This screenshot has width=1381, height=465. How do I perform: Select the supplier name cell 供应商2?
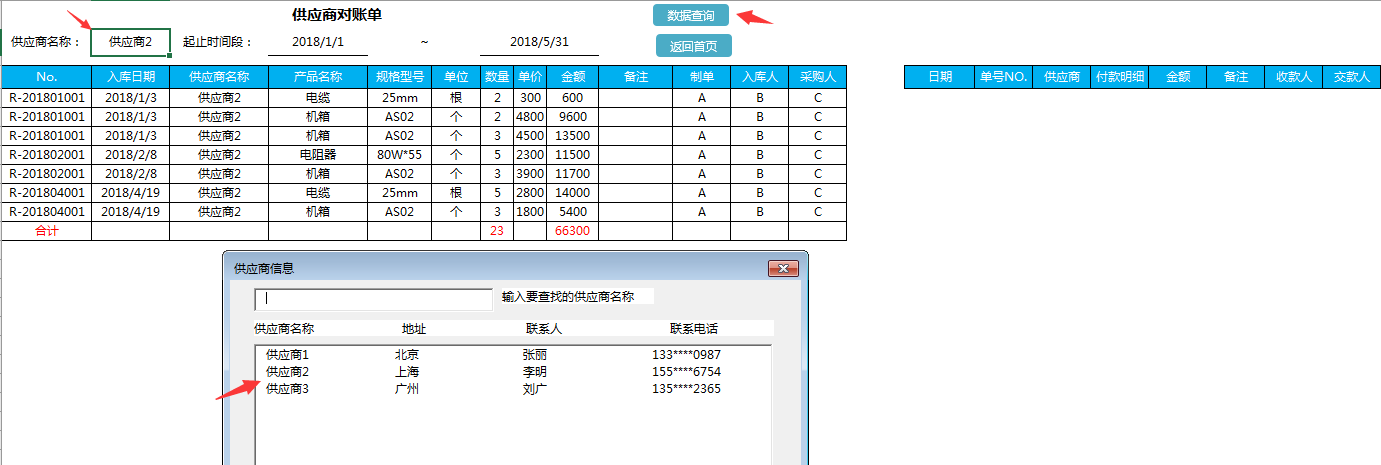point(131,42)
